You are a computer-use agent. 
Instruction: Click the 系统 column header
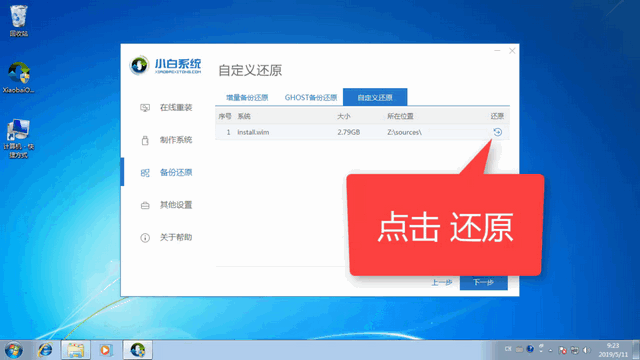[244, 116]
